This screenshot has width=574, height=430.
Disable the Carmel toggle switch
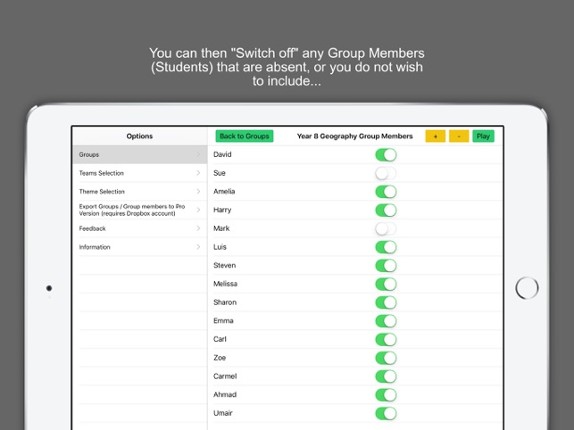pos(386,377)
